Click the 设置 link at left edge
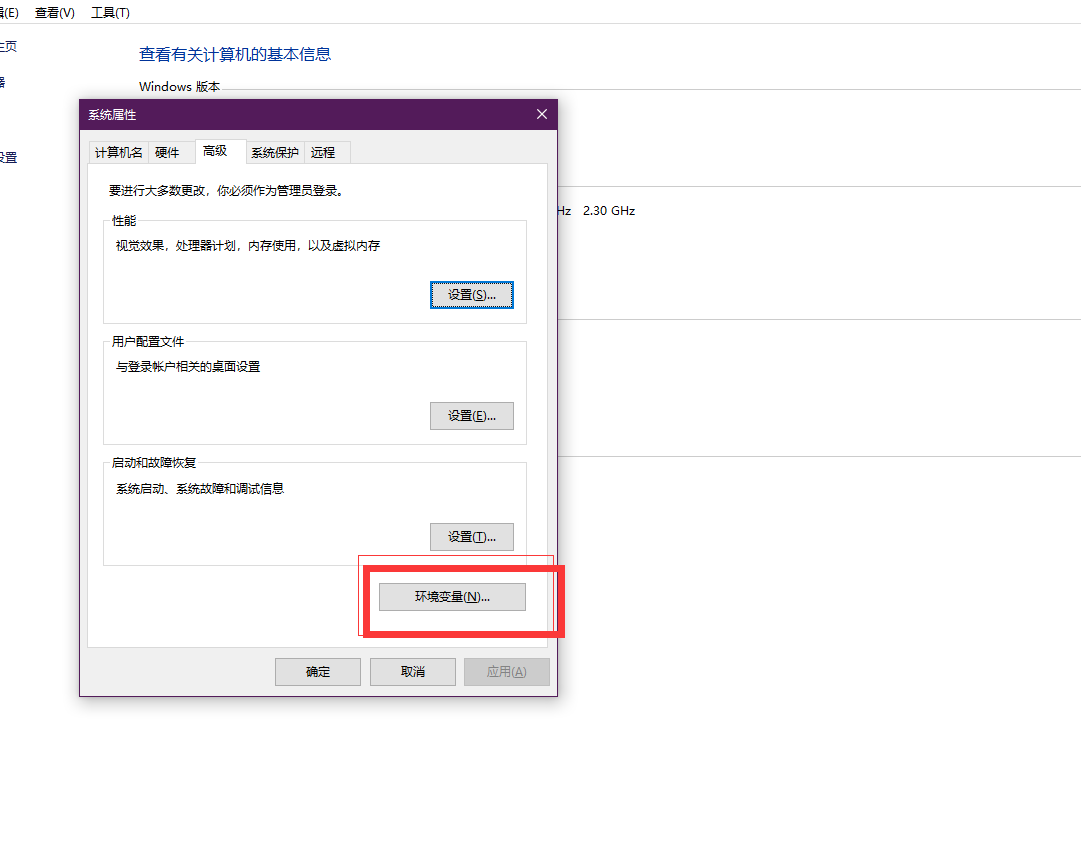 point(8,158)
